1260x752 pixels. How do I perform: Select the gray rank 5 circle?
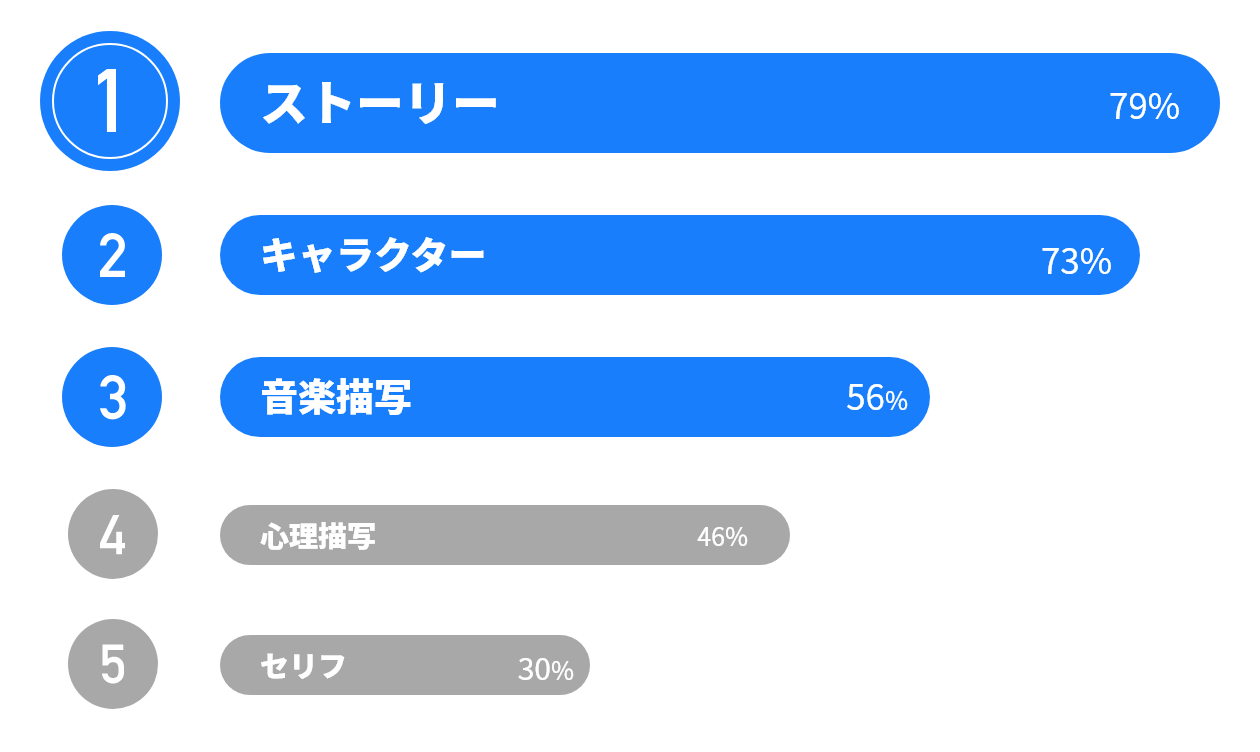(113, 664)
